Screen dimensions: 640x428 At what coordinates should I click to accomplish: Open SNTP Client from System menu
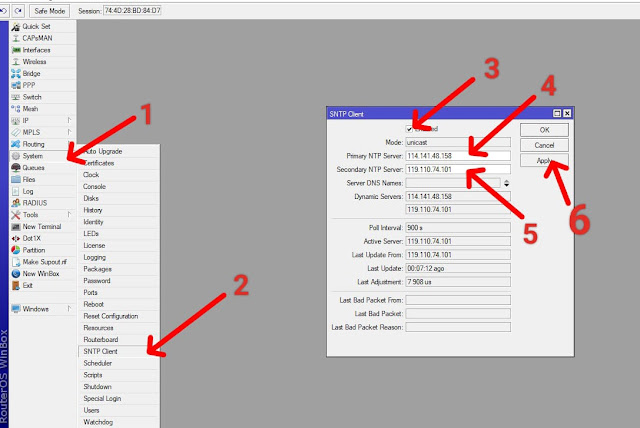point(118,351)
